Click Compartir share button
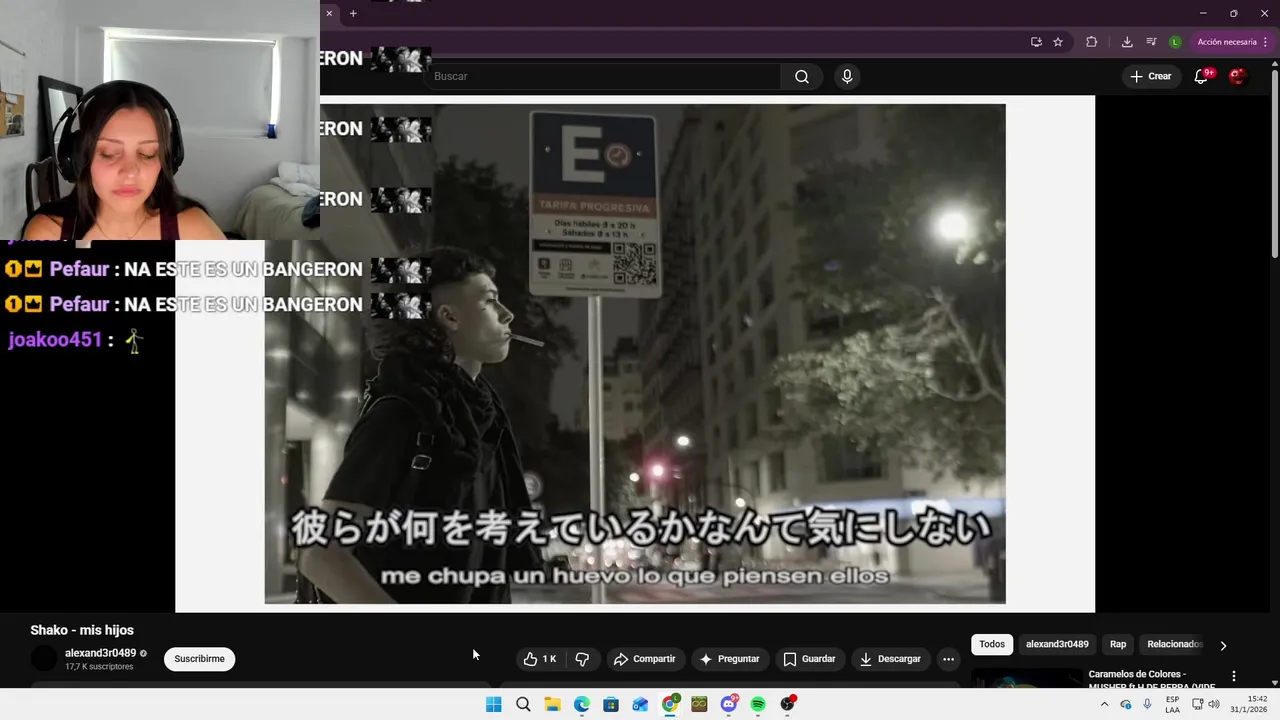Image resolution: width=1280 pixels, height=720 pixels. pyautogui.click(x=645, y=659)
